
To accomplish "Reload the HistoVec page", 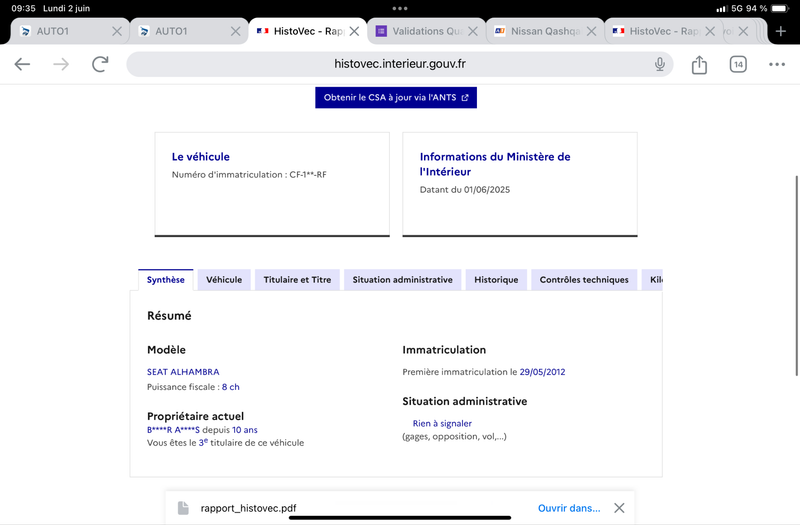I will tap(100, 64).
